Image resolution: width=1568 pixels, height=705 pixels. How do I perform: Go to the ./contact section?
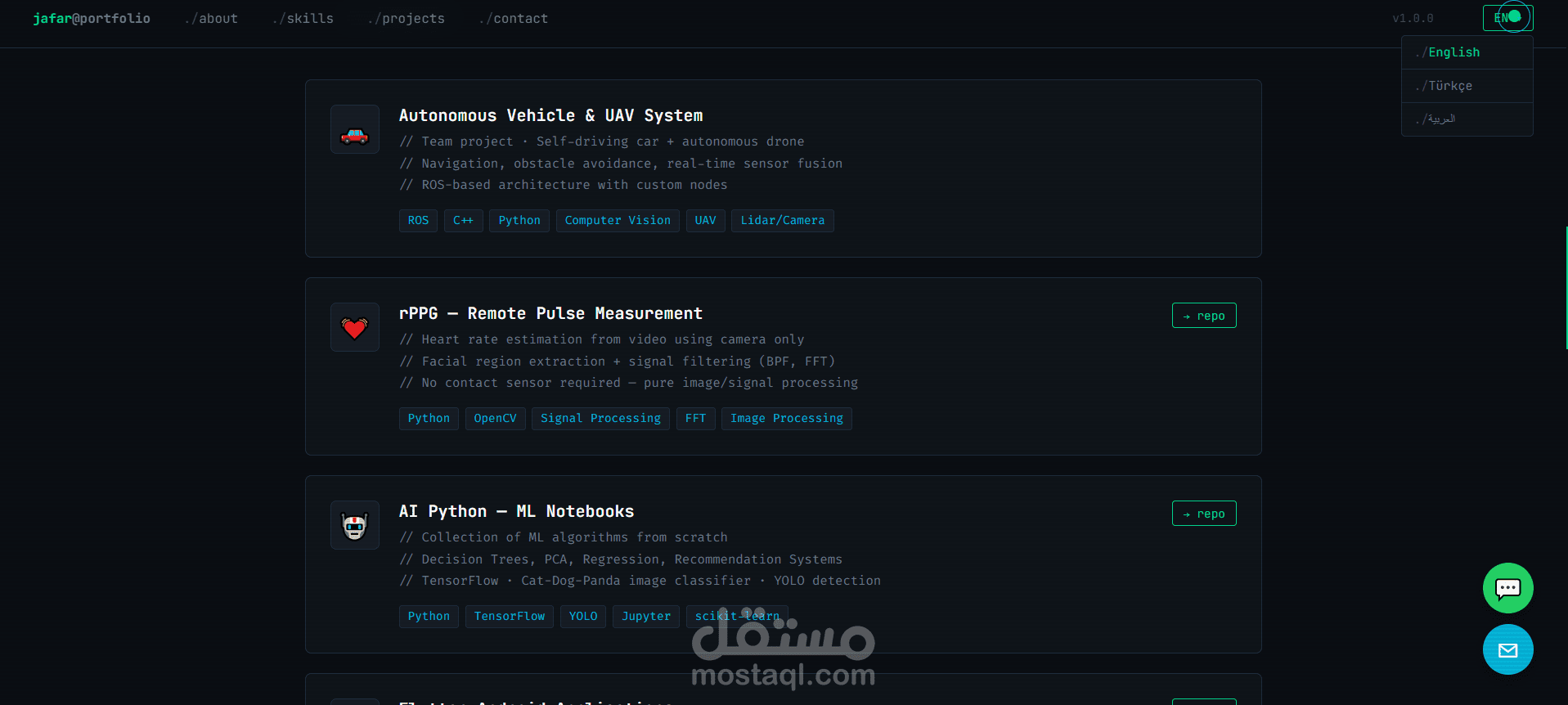(x=513, y=19)
